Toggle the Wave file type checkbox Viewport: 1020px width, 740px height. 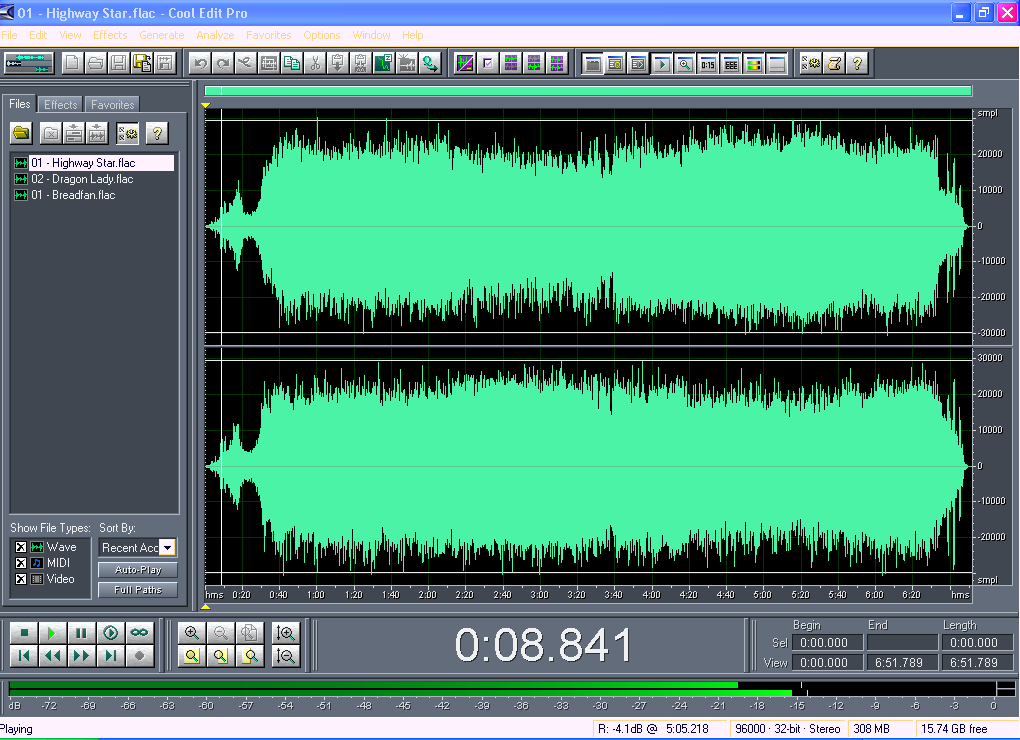click(x=21, y=547)
